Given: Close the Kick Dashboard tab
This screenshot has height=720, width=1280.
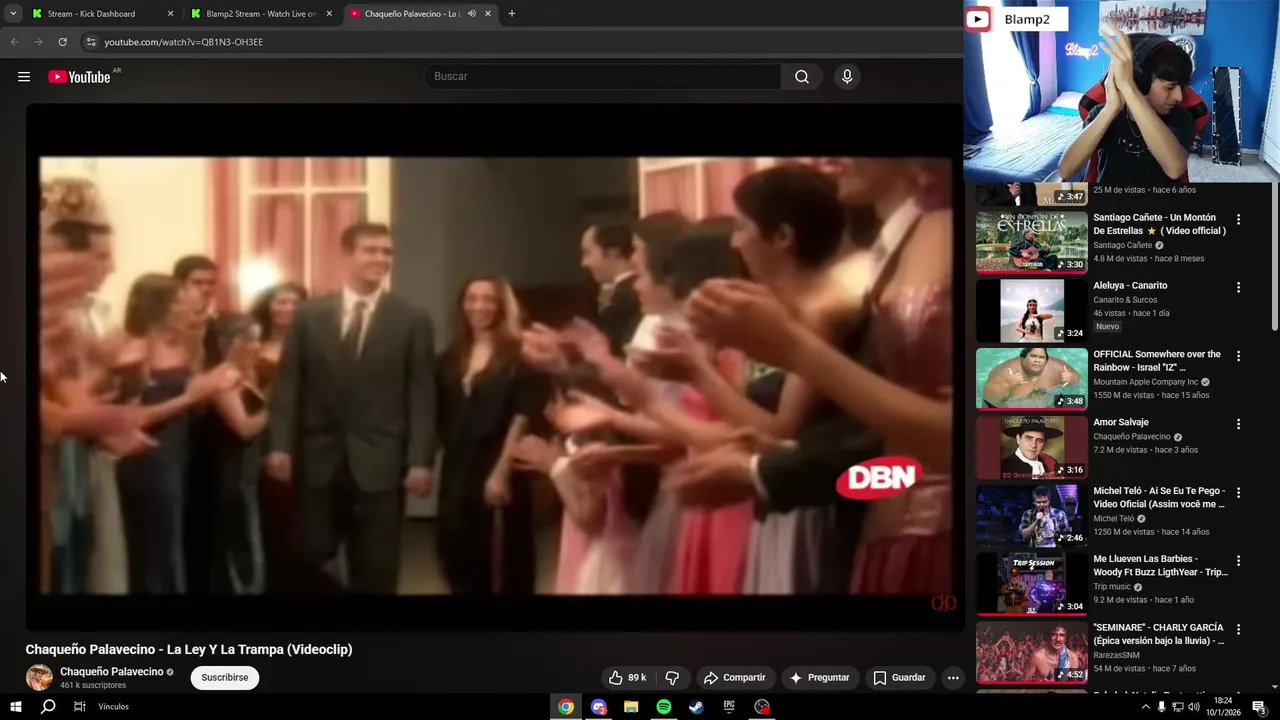Looking at the screenshot, I should tap(170, 14).
